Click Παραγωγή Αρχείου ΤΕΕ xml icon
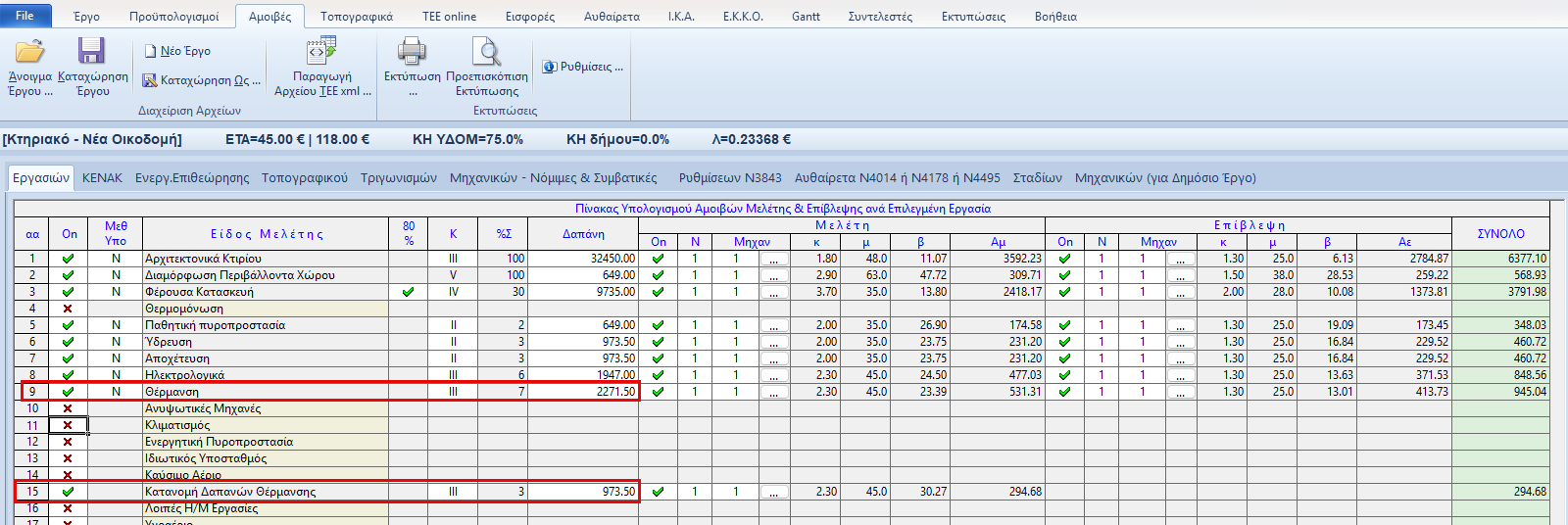This screenshot has height=525, width=1568. click(x=321, y=51)
